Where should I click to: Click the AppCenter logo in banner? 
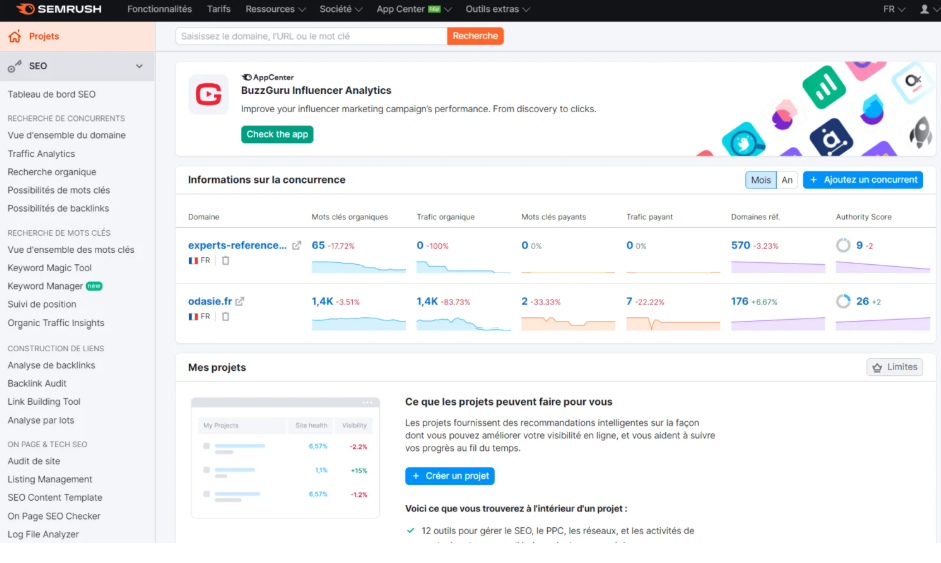(268, 77)
